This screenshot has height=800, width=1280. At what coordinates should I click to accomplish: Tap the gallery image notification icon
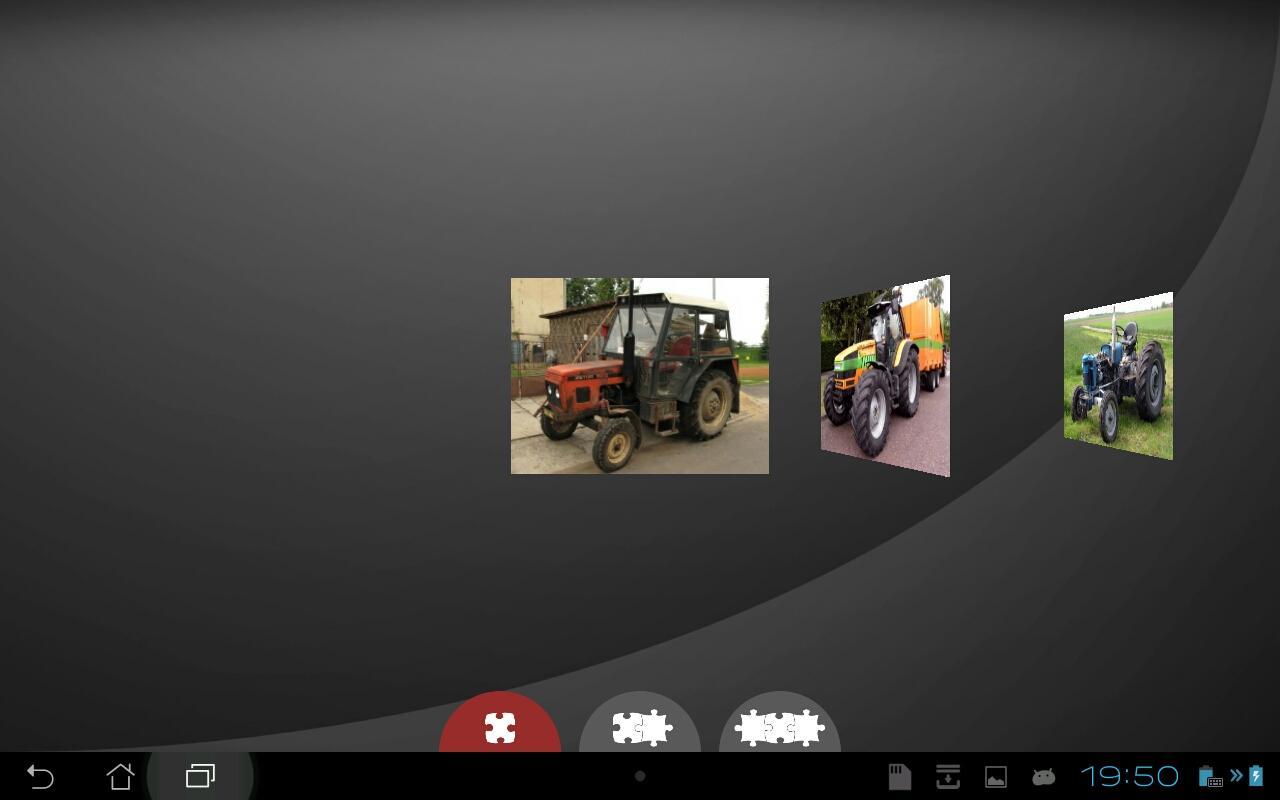[x=995, y=775]
